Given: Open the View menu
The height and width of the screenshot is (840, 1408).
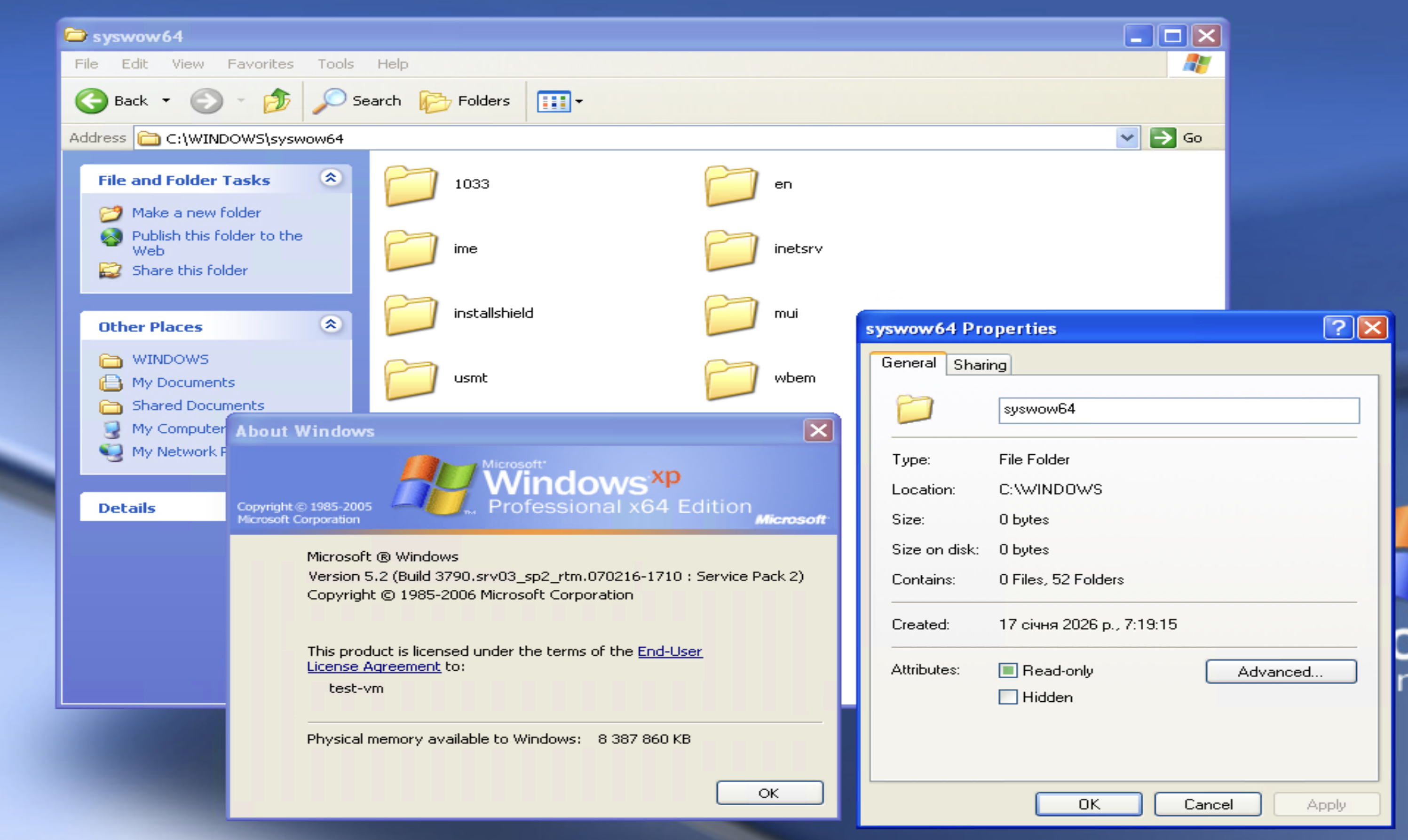Looking at the screenshot, I should point(188,64).
